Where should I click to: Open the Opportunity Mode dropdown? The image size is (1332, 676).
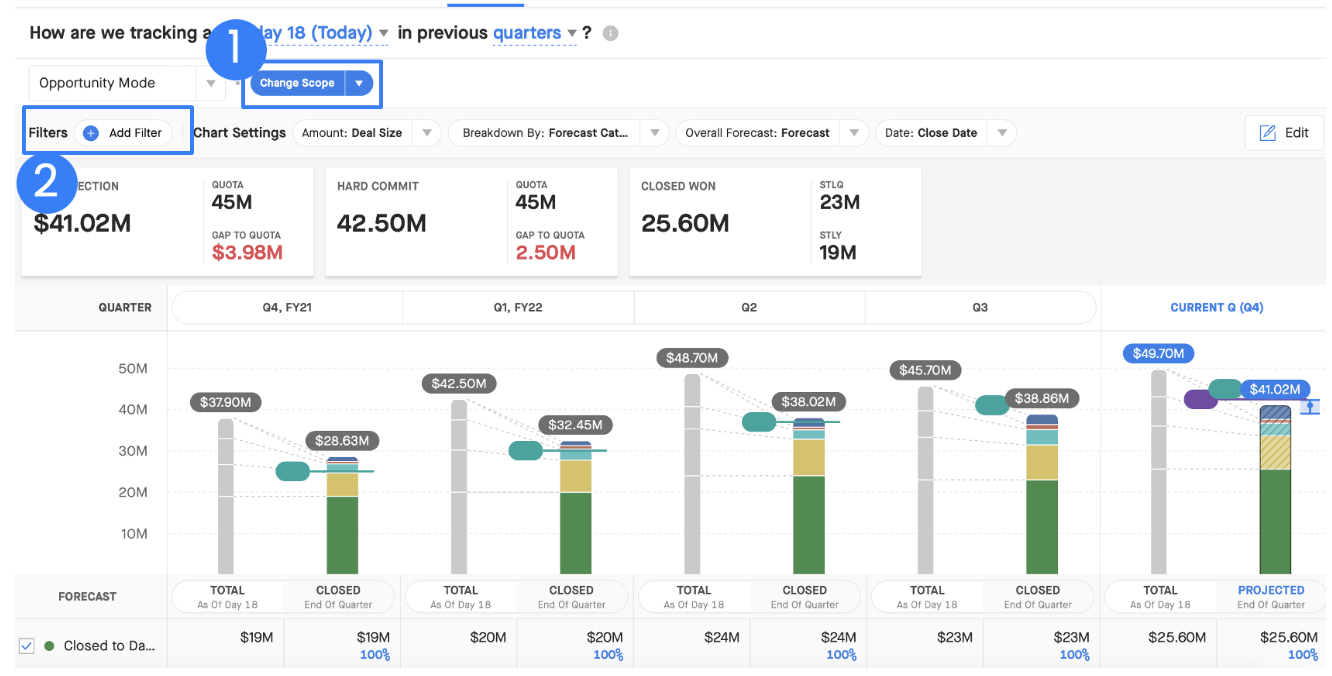(127, 83)
